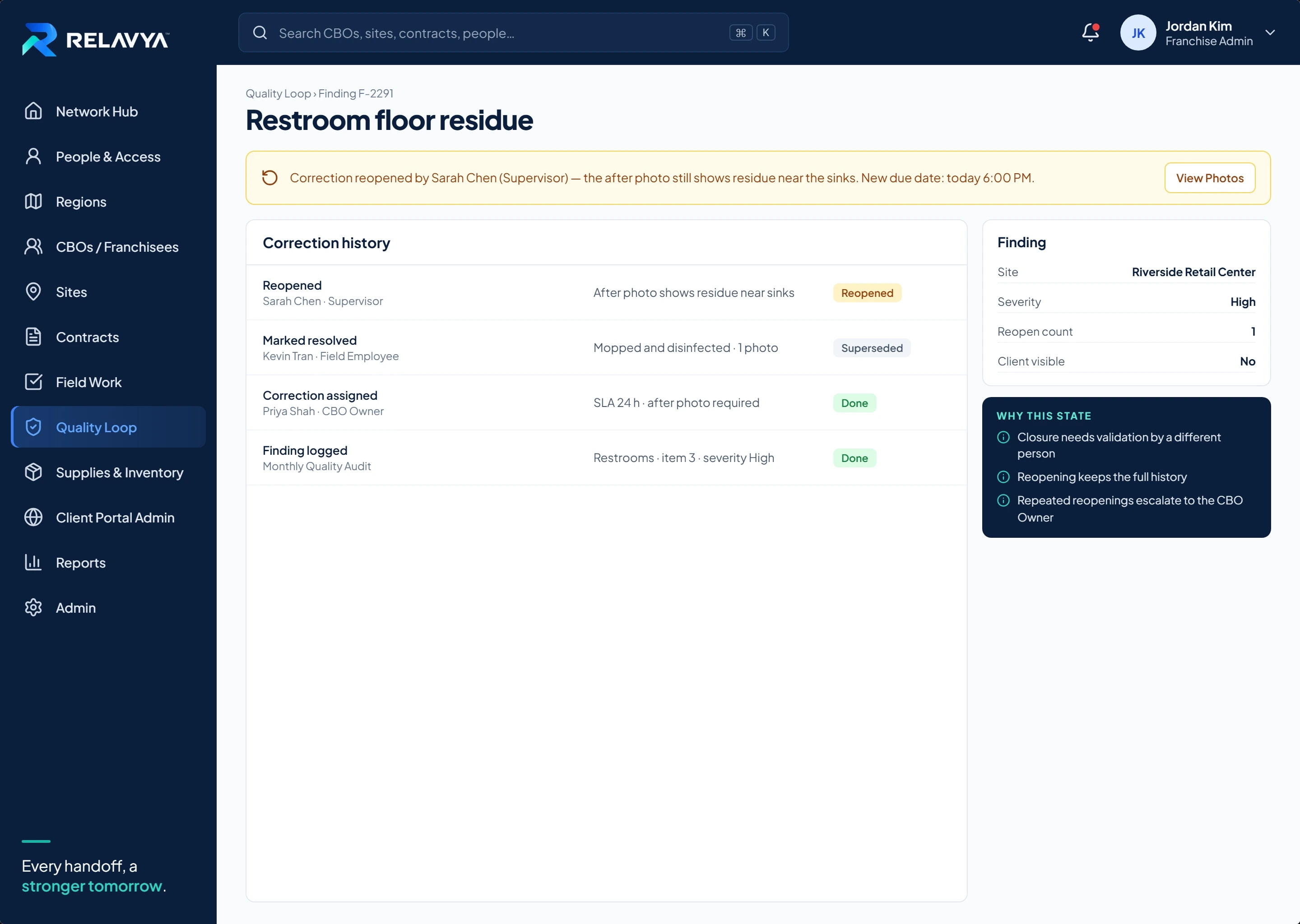Click the View Photos button
This screenshot has height=924, width=1300.
(1210, 178)
